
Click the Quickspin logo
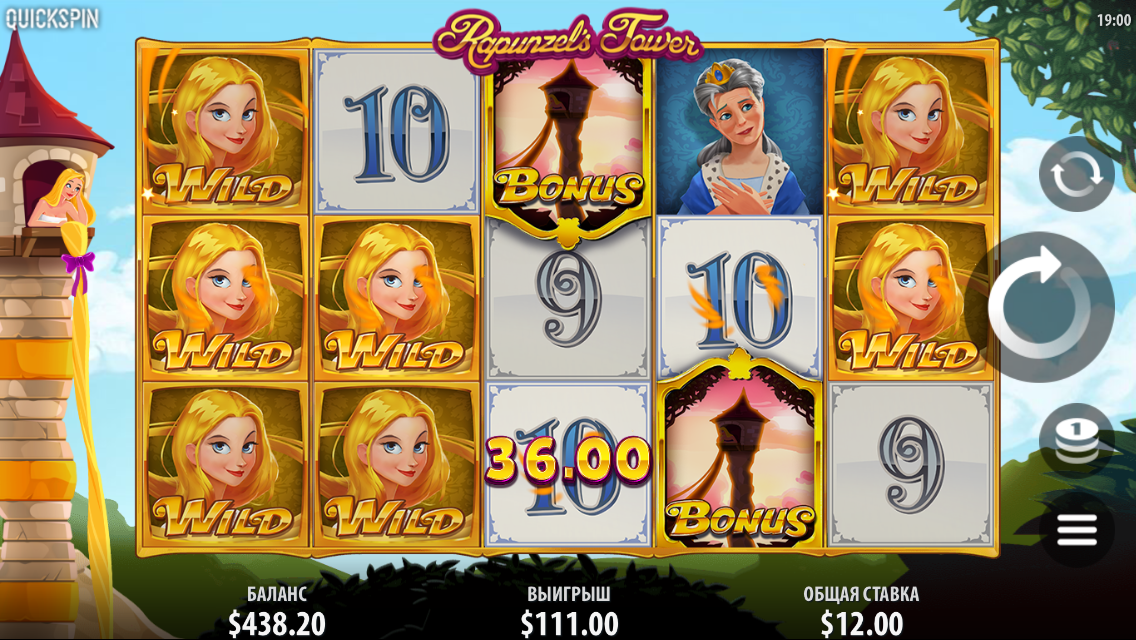click(51, 18)
